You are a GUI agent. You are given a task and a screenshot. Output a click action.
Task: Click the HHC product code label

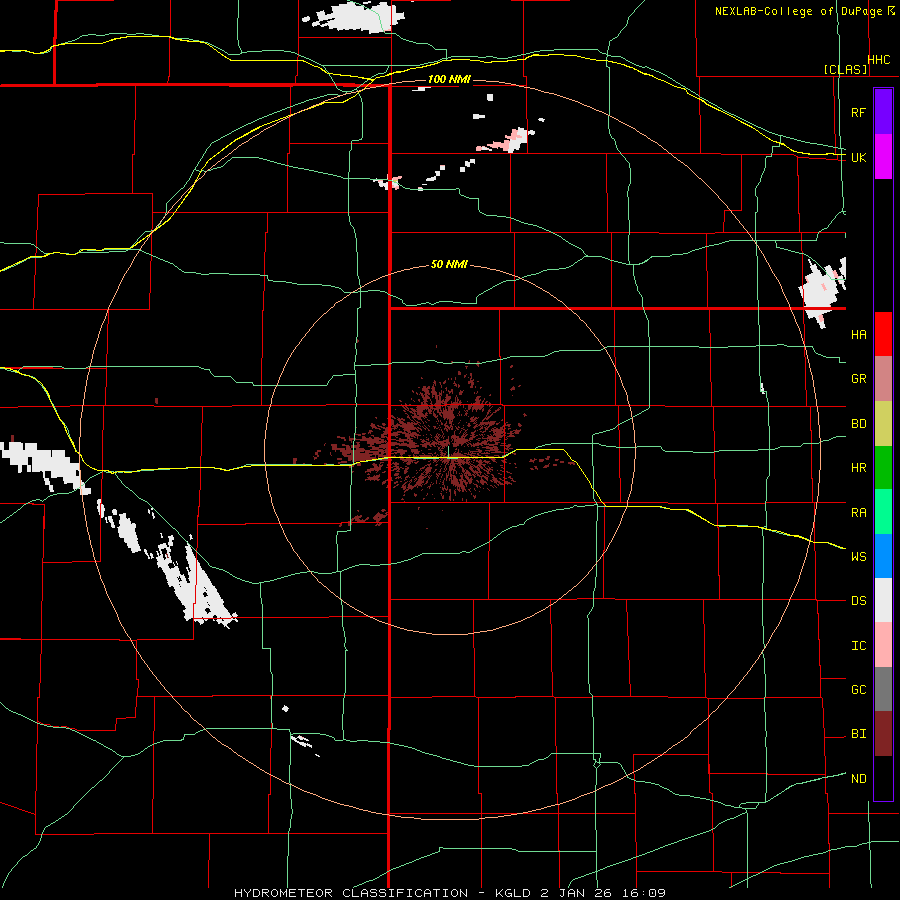coord(879,60)
